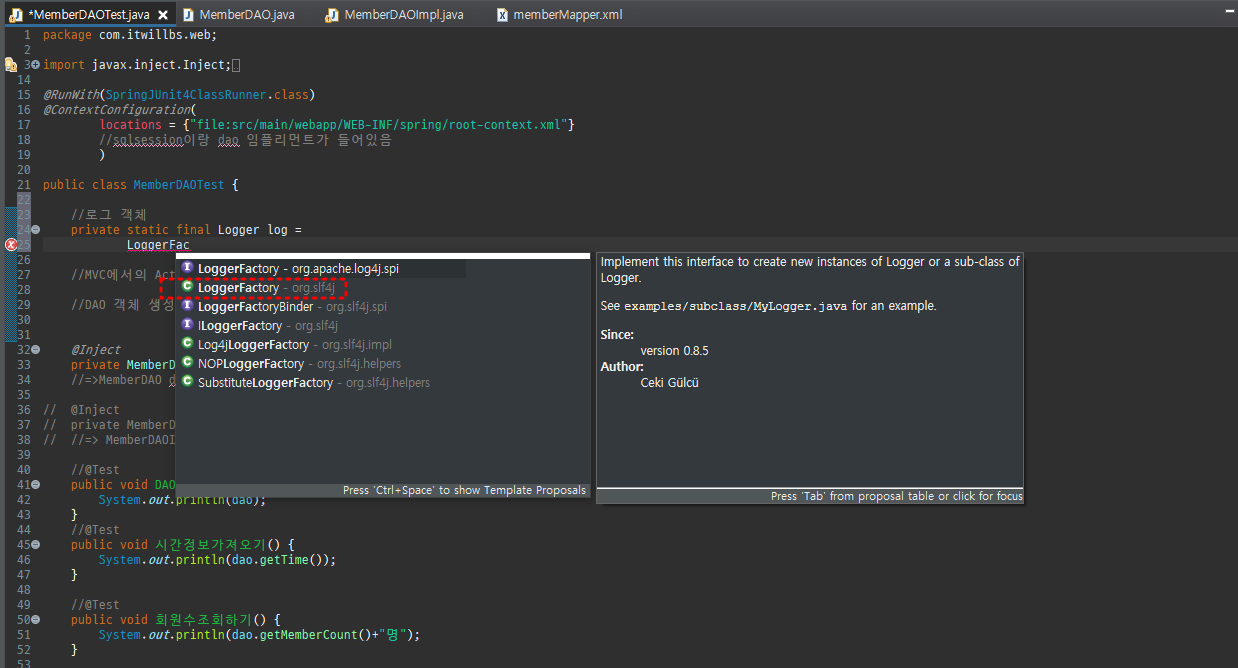Click class name 'MemberDAOTest' on line 21
The width and height of the screenshot is (1238, 668).
tap(180, 185)
